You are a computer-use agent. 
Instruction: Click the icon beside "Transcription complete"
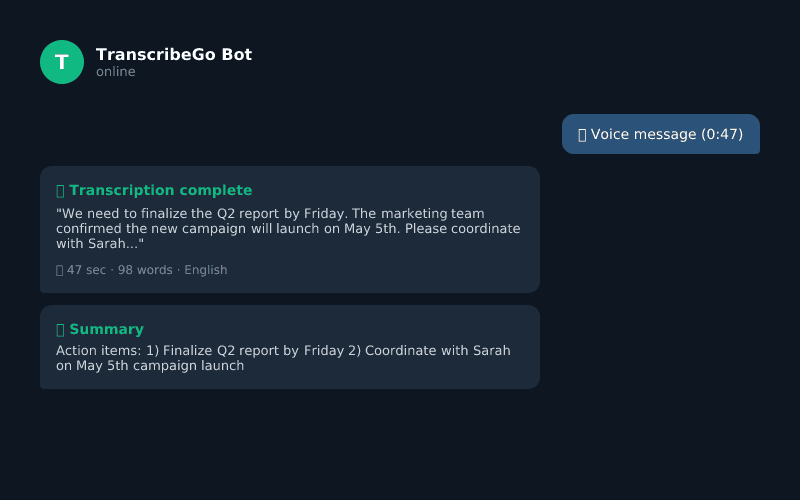pos(60,190)
